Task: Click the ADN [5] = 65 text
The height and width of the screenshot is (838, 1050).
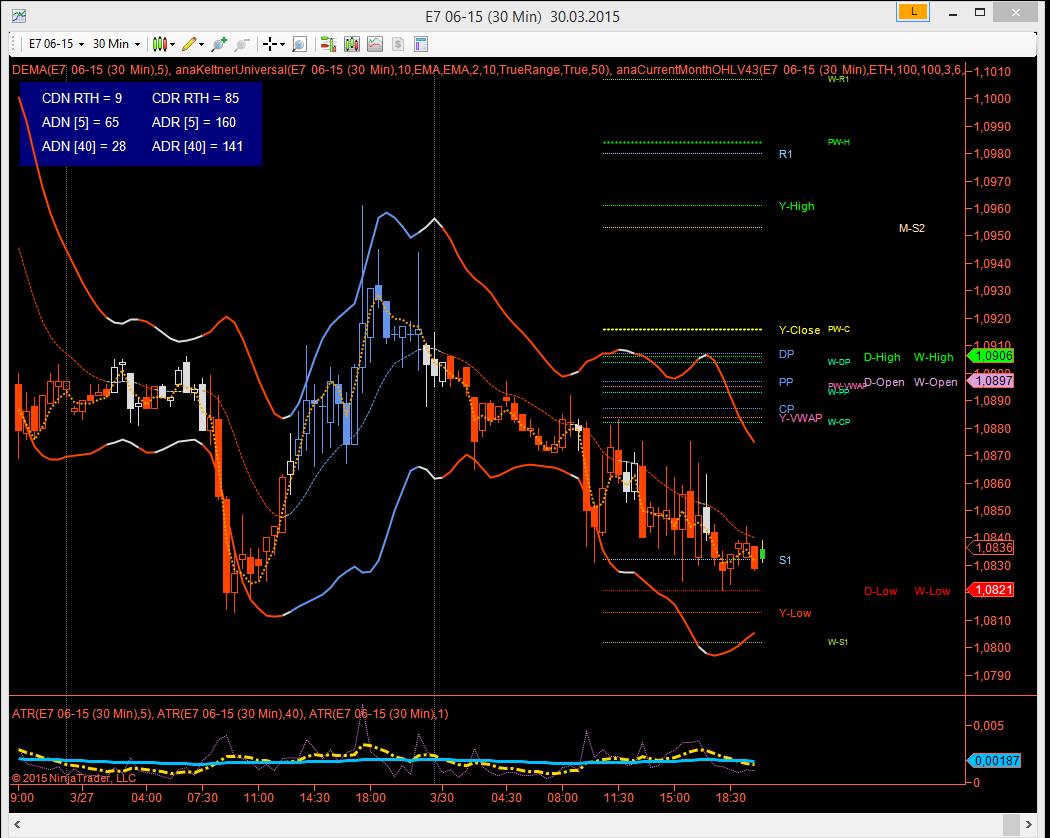Action: [x=80, y=123]
